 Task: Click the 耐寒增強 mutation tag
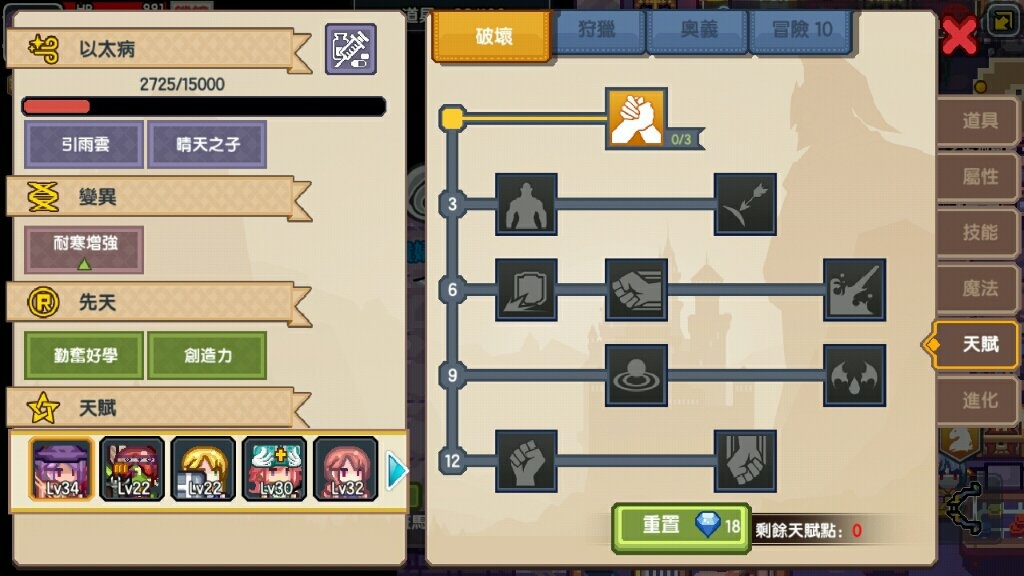84,250
